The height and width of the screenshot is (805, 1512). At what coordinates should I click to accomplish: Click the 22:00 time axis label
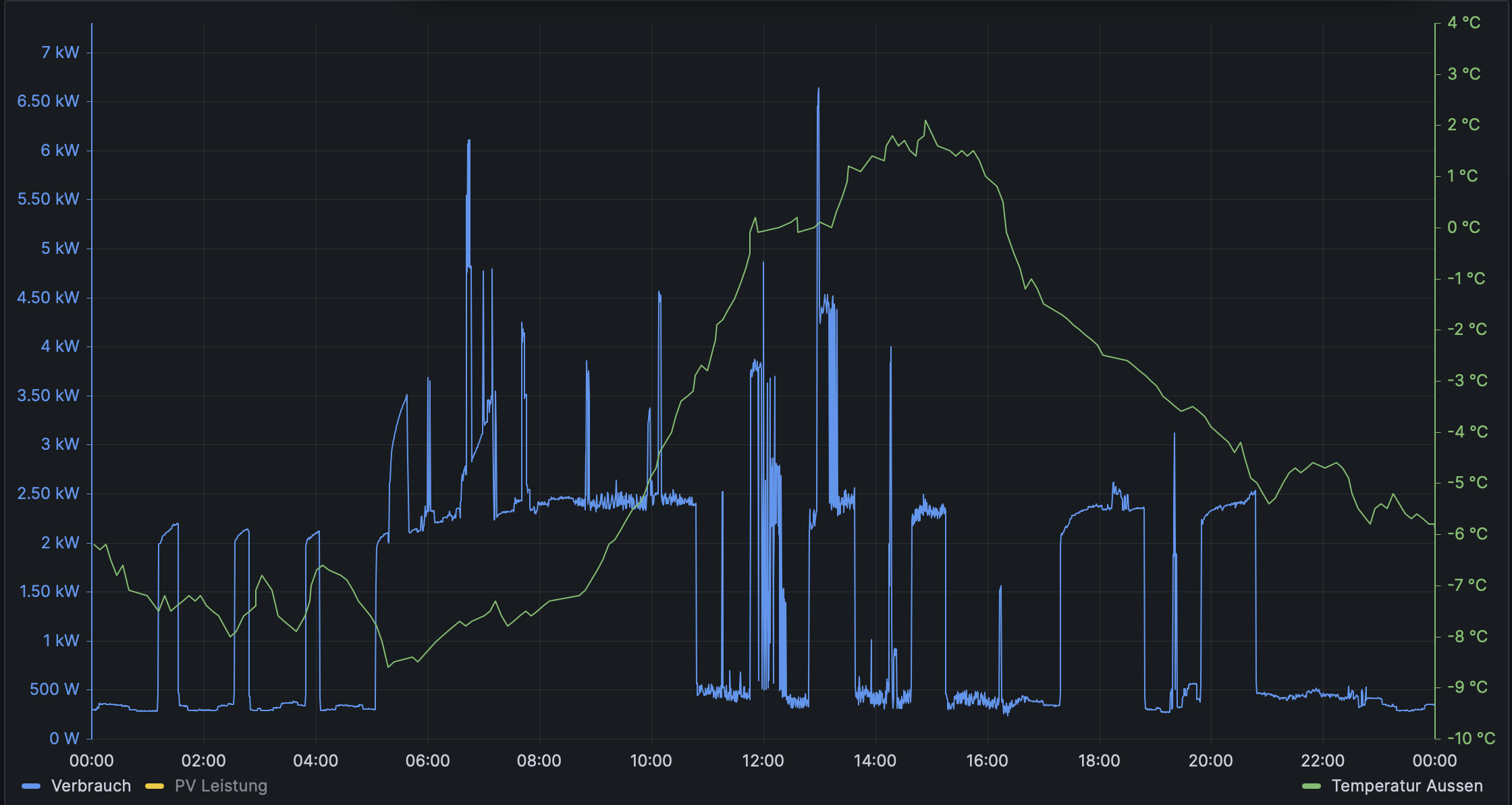pyautogui.click(x=1322, y=761)
